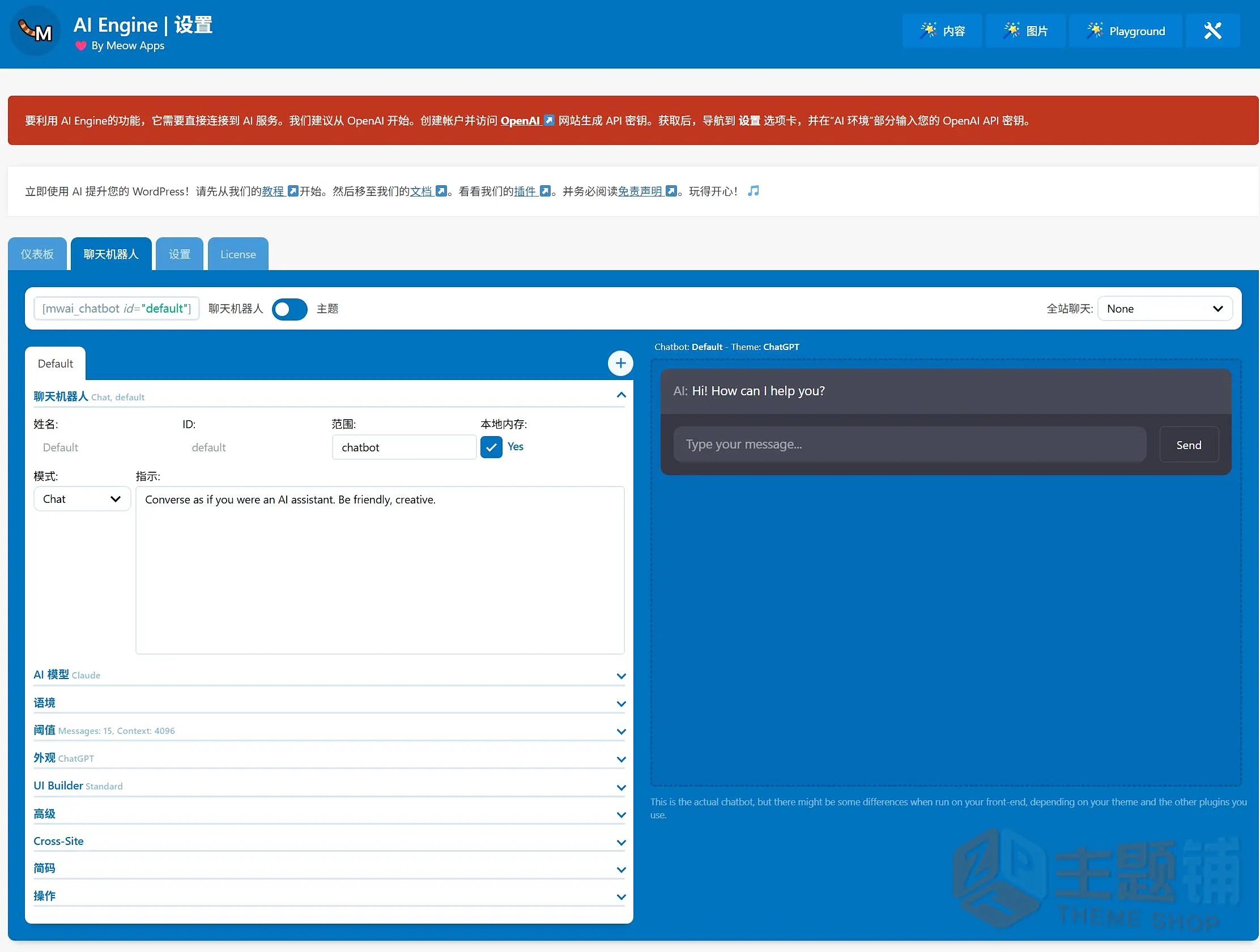Click the 指示 instructions text area
This screenshot has width=1260, height=952.
(x=380, y=570)
